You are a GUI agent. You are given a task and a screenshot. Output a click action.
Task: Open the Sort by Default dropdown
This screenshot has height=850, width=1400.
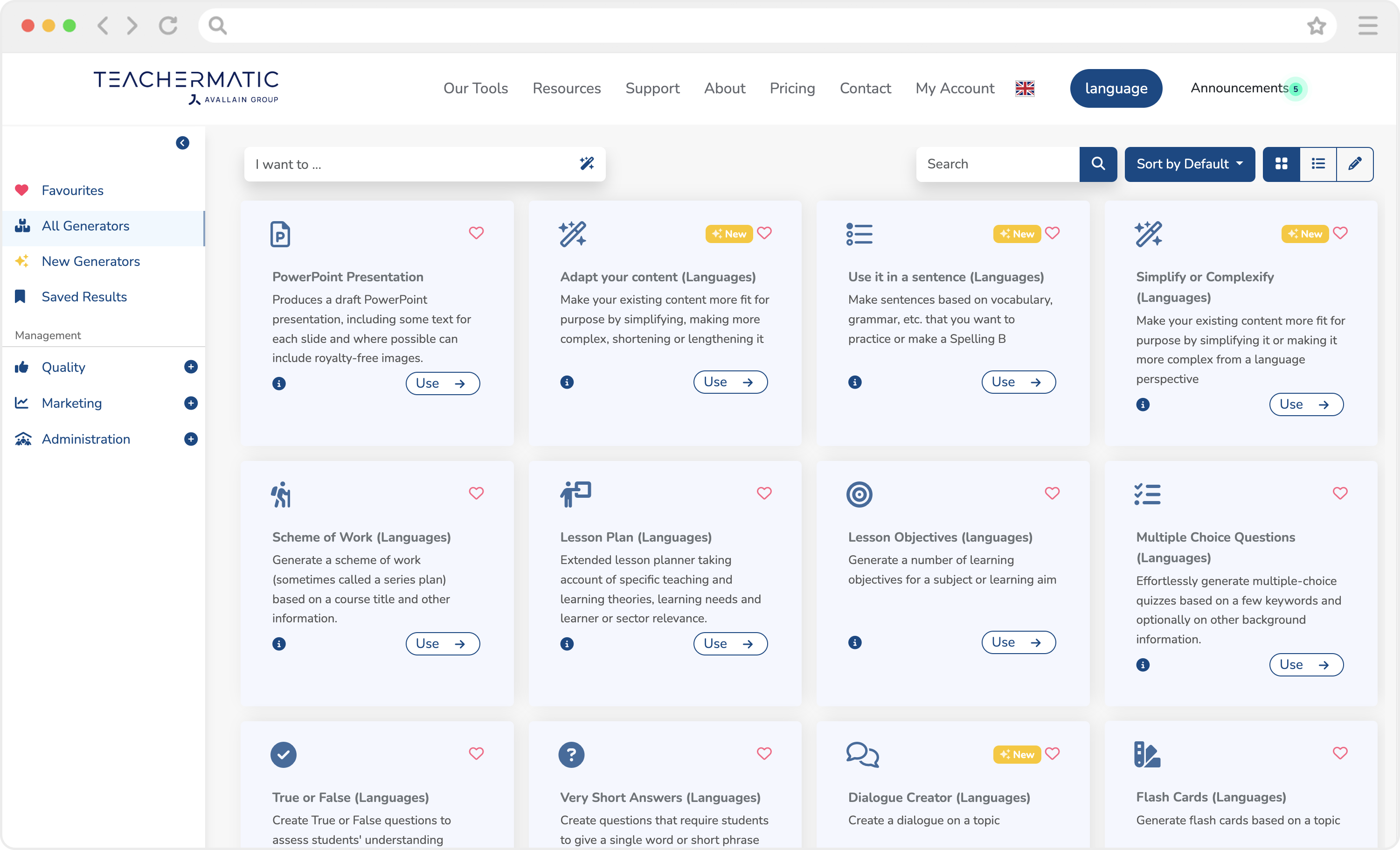click(x=1189, y=164)
